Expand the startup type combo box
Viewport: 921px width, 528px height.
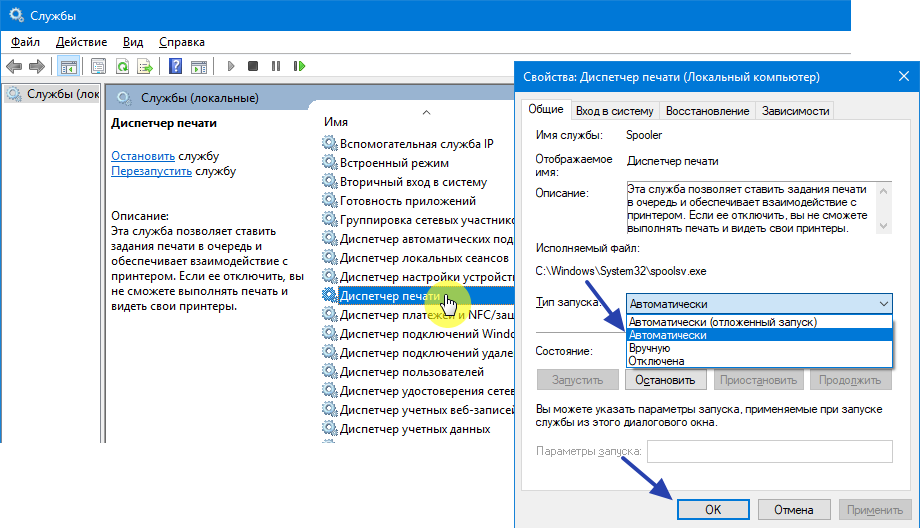[760, 303]
